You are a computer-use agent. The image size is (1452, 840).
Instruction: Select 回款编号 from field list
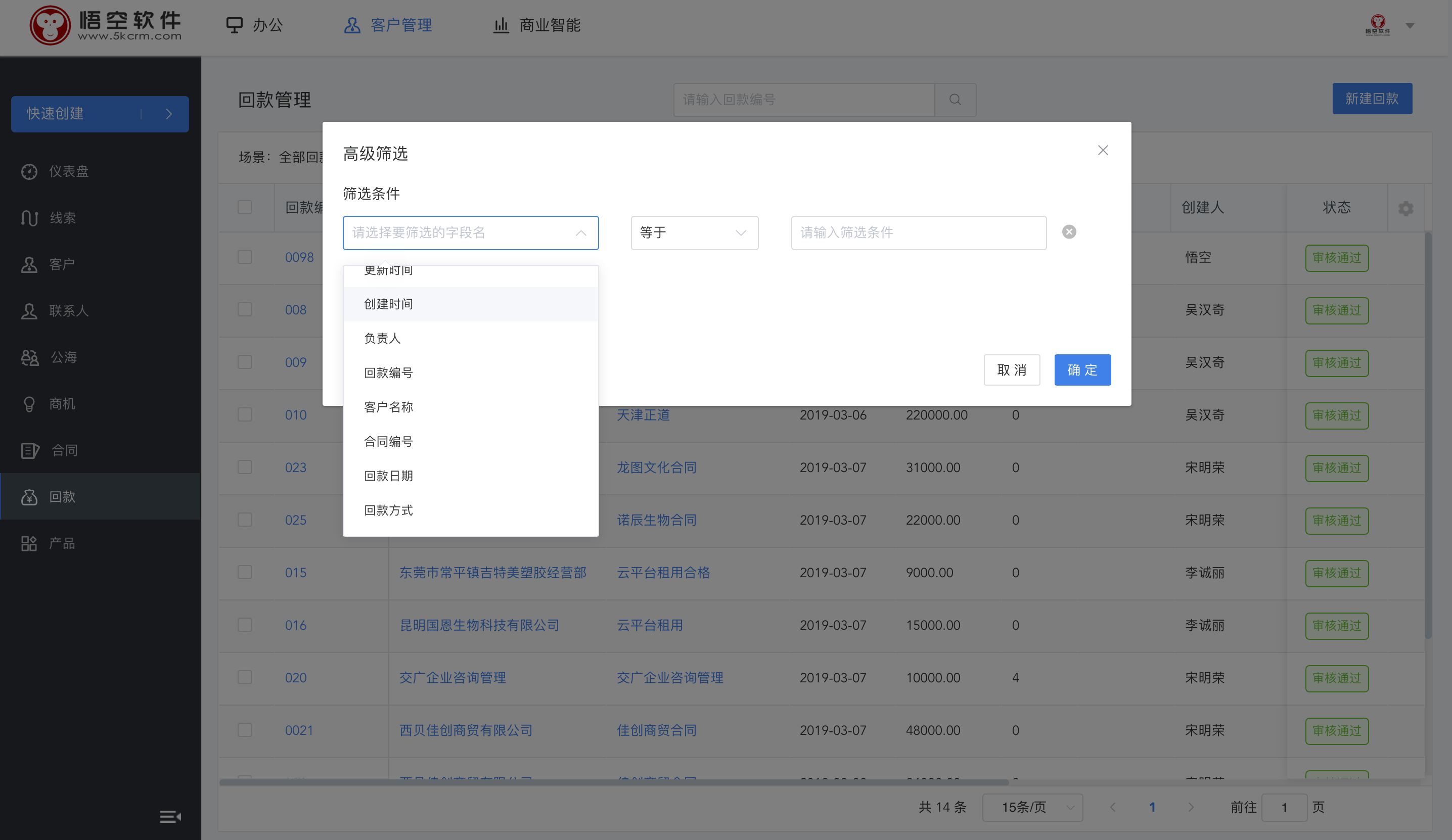[389, 372]
